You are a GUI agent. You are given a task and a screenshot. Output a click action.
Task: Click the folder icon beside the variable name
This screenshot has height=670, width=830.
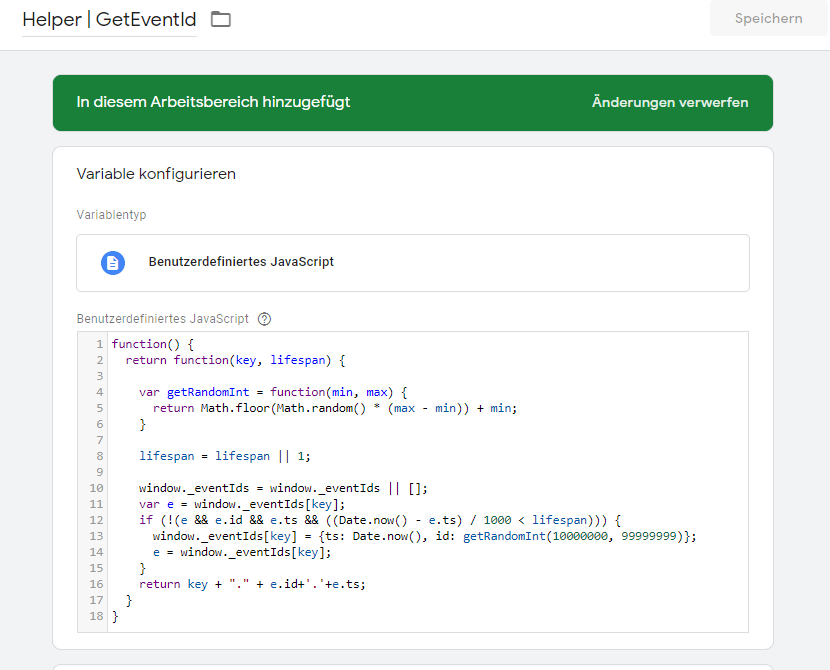click(x=221, y=19)
